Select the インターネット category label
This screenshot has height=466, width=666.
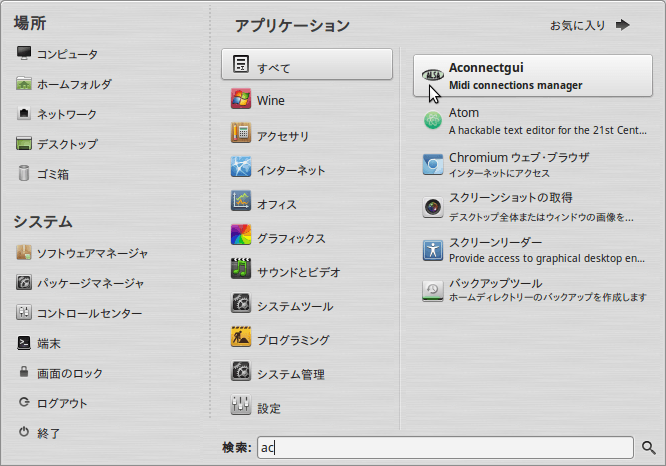coord(291,171)
